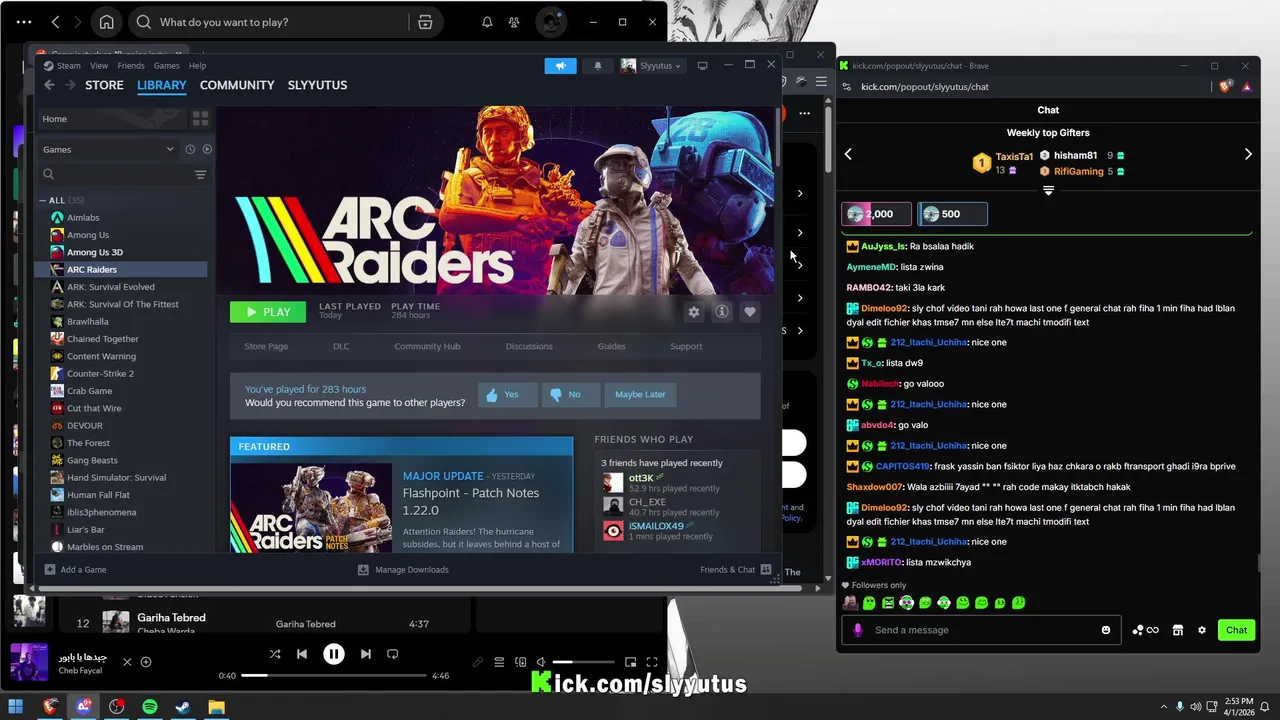Image resolution: width=1280 pixels, height=720 pixels.
Task: Open Steam notifications bell
Action: pos(598,66)
